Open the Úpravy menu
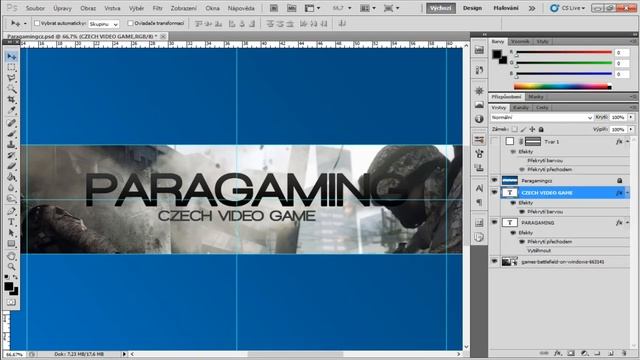The height and width of the screenshot is (360, 640). click(62, 8)
